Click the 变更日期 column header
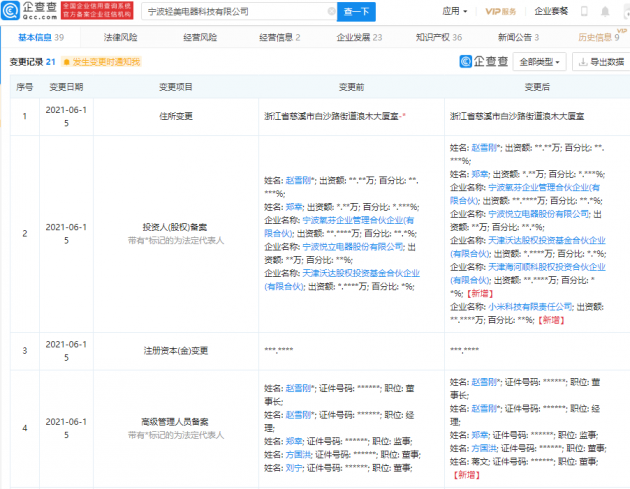This screenshot has width=630, height=489. coord(66,87)
